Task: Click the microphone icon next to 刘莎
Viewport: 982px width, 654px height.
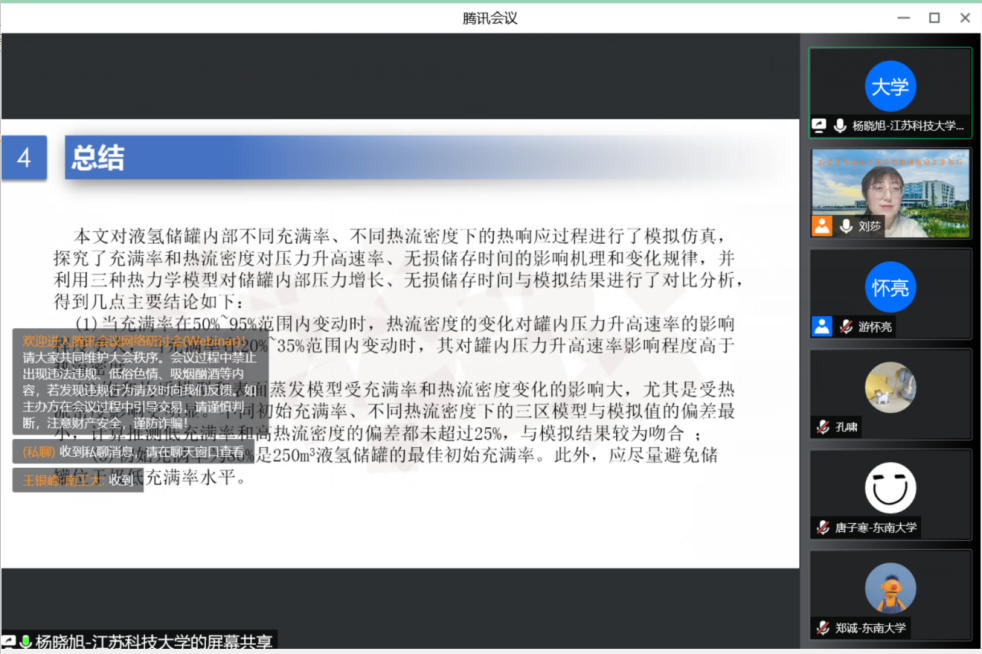Action: [x=846, y=226]
